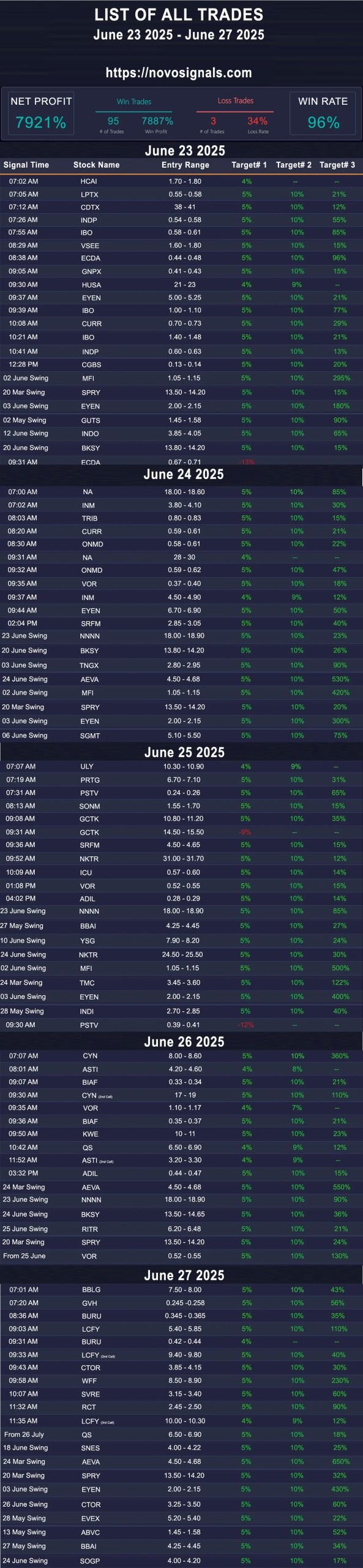Select HCAI stock in 07:02 AM row
The width and height of the screenshot is (363, 1568).
[89, 182]
